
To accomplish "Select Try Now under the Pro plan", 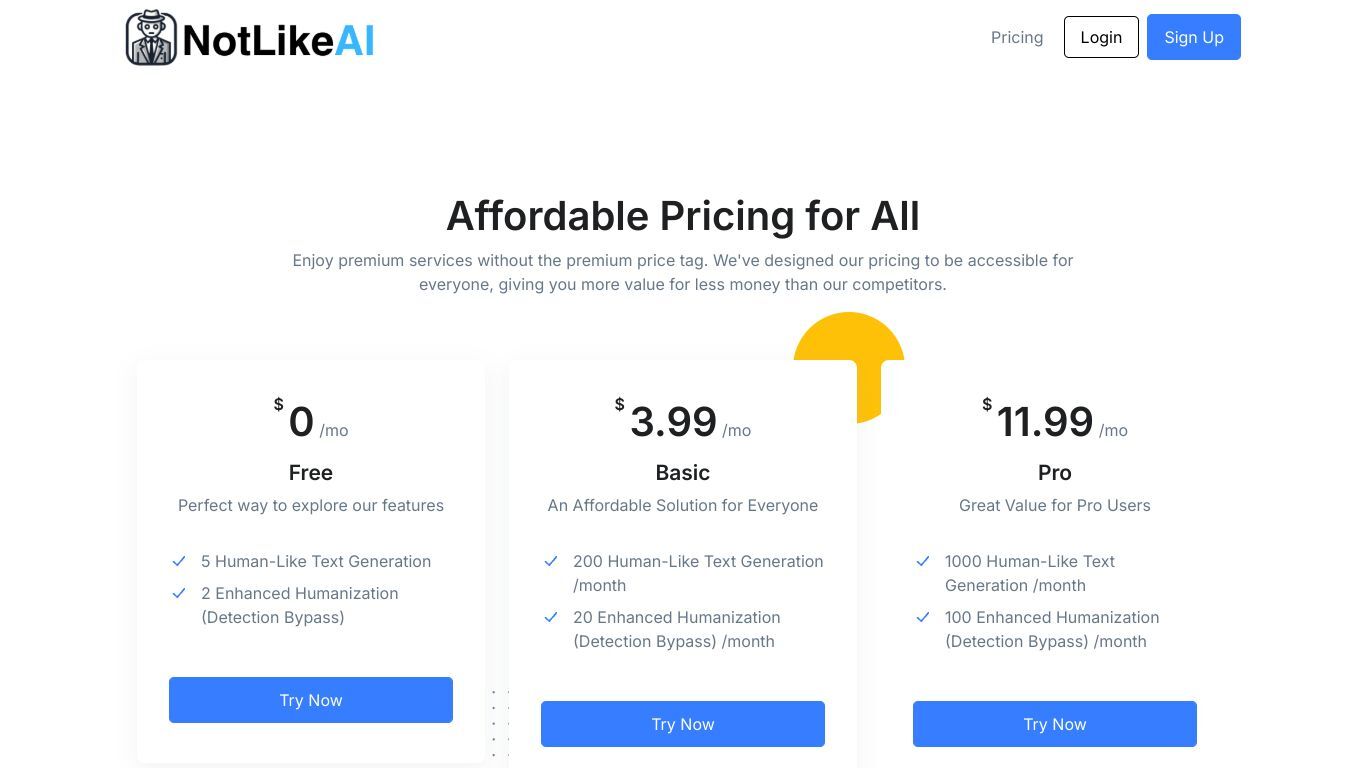I will 1055,724.
